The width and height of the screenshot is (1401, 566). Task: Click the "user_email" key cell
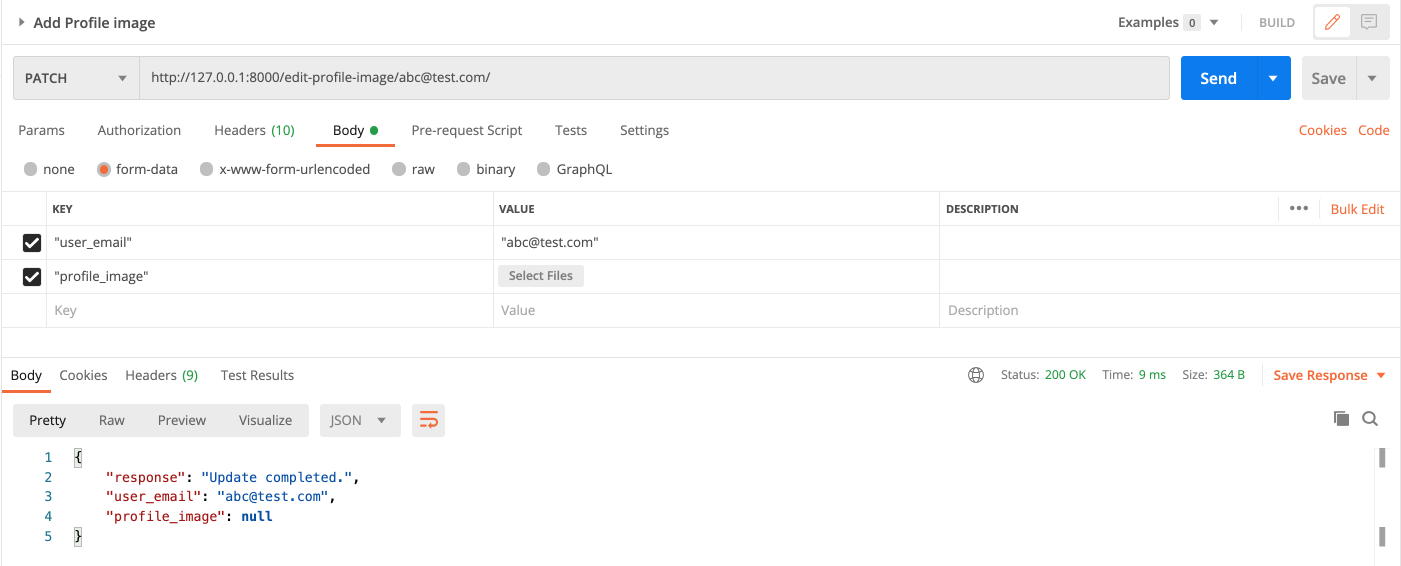coord(271,243)
